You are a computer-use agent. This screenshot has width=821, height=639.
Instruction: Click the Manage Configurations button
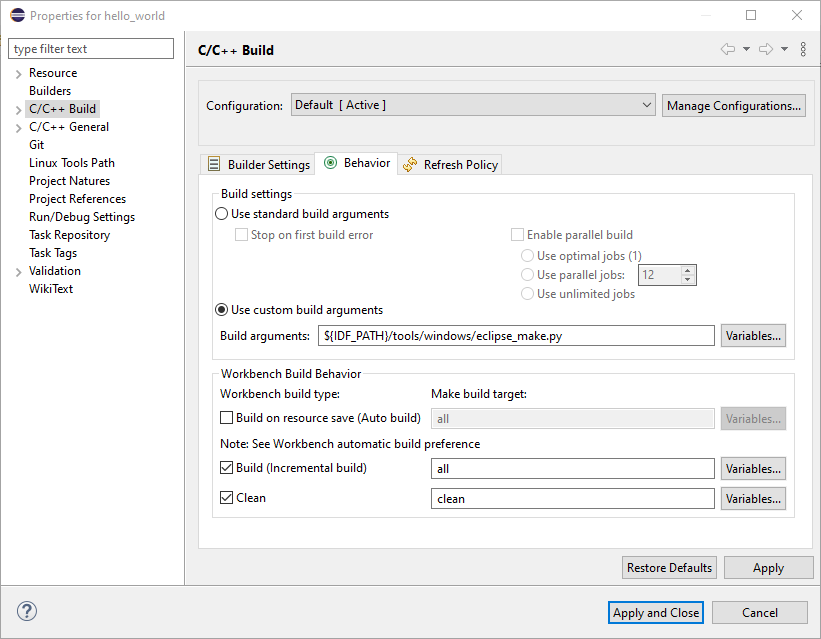pyautogui.click(x=733, y=105)
